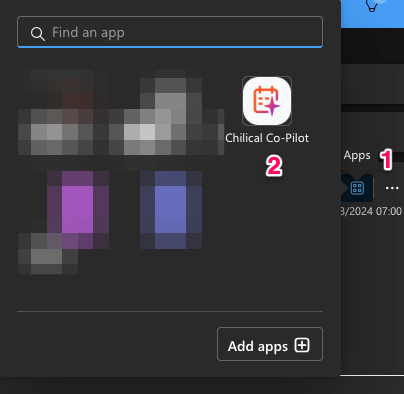Open the more options ellipsis menu
Viewport: 404px width, 394px height.
(x=392, y=188)
